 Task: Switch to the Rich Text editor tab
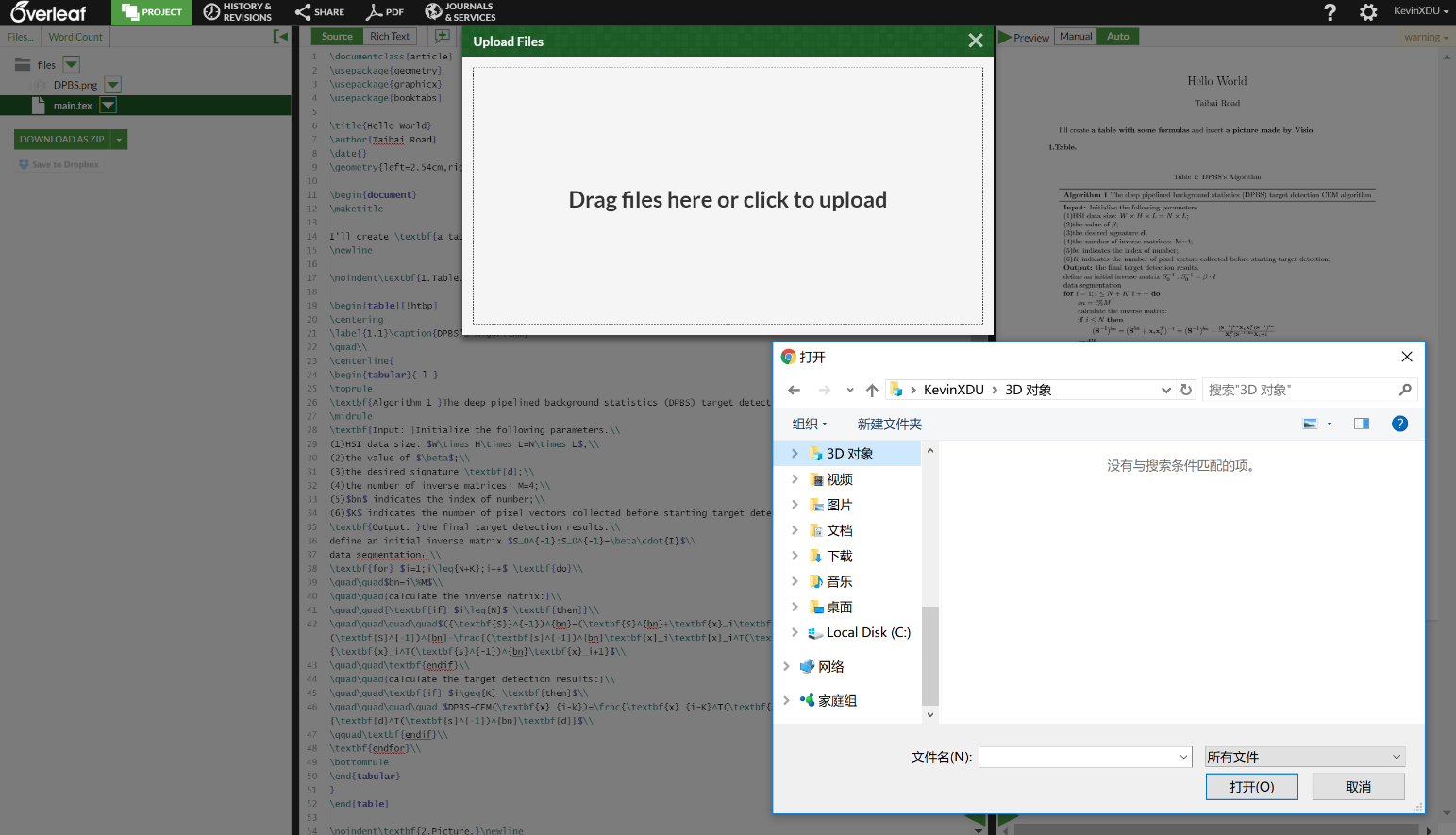(390, 35)
